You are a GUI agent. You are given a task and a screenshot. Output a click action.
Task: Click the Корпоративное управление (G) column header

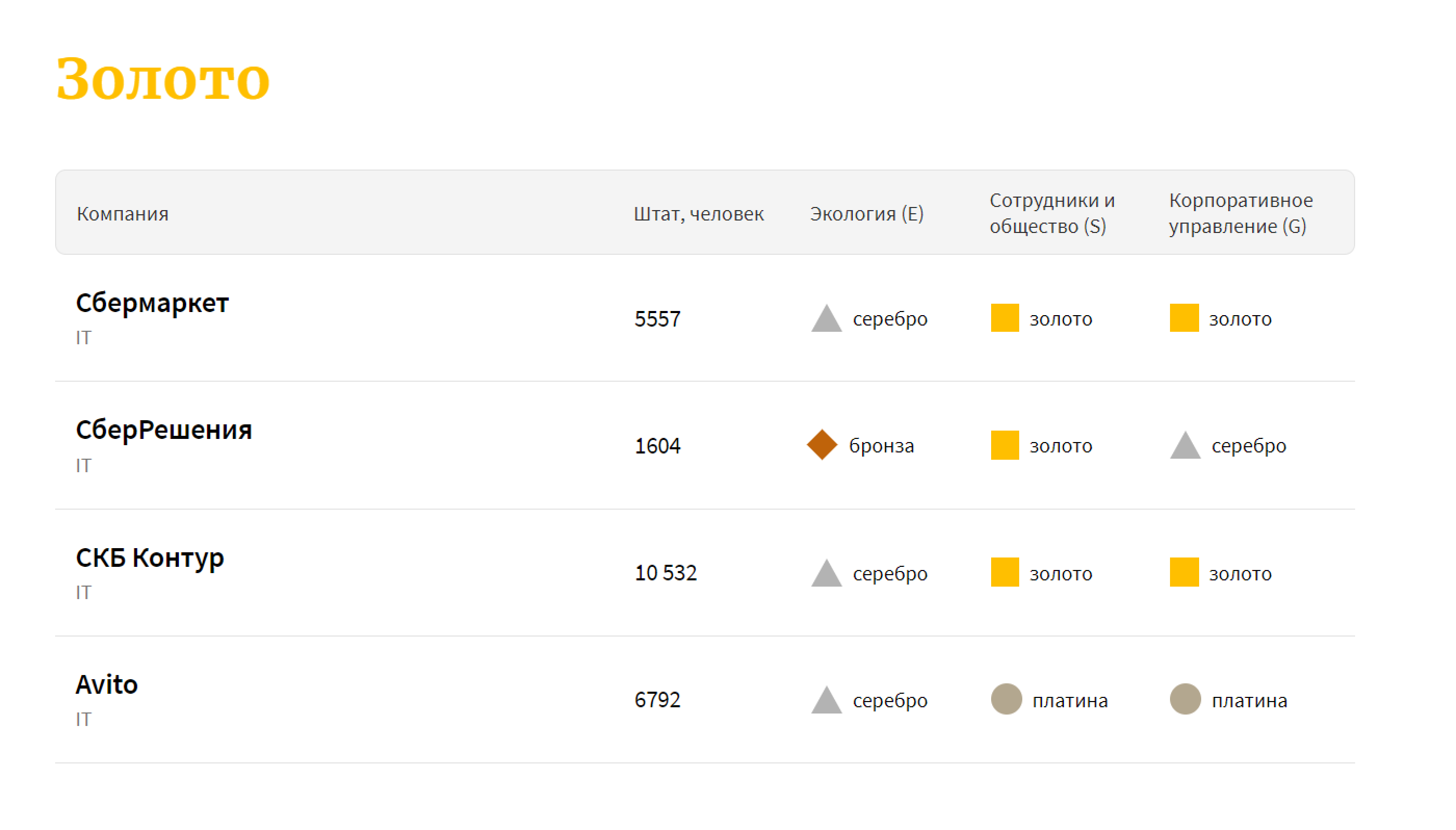tap(1240, 213)
